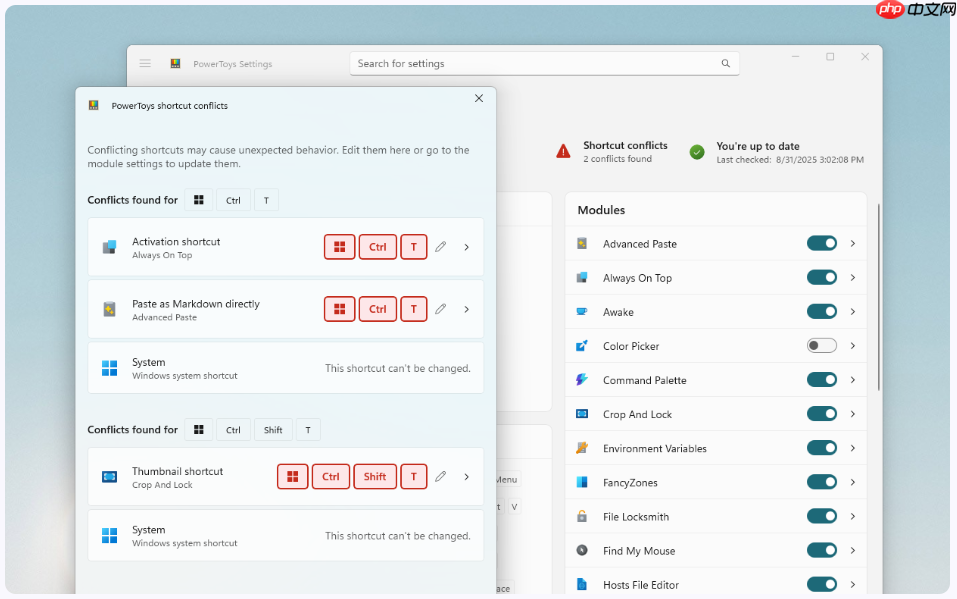This screenshot has height=599, width=957.
Task: Click the red shortcut conflicts warning icon
Action: pyautogui.click(x=564, y=151)
